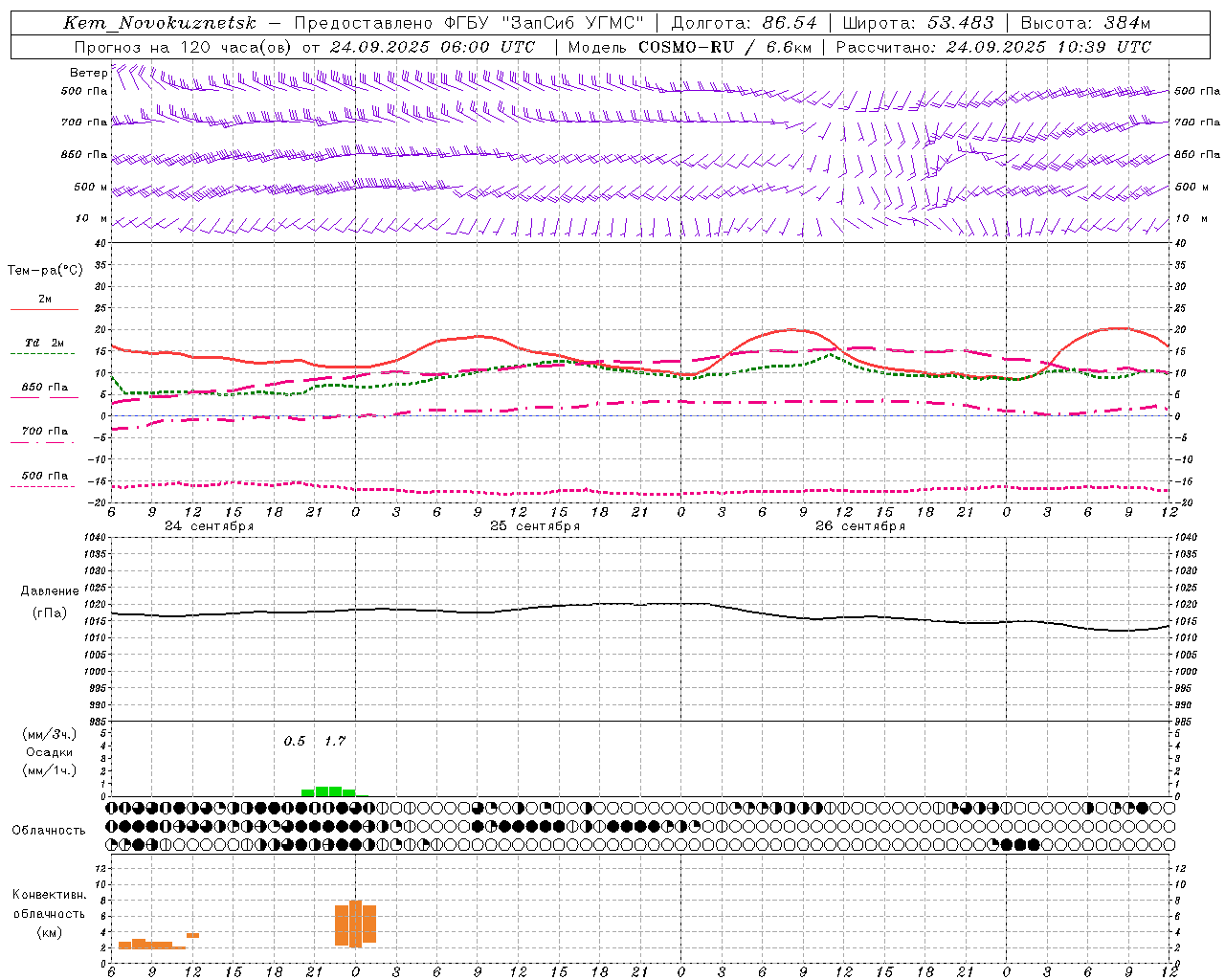Click the 'Модель COSMO-RU / 6.6км' label
The width and height of the screenshot is (1225, 980).
690,47
